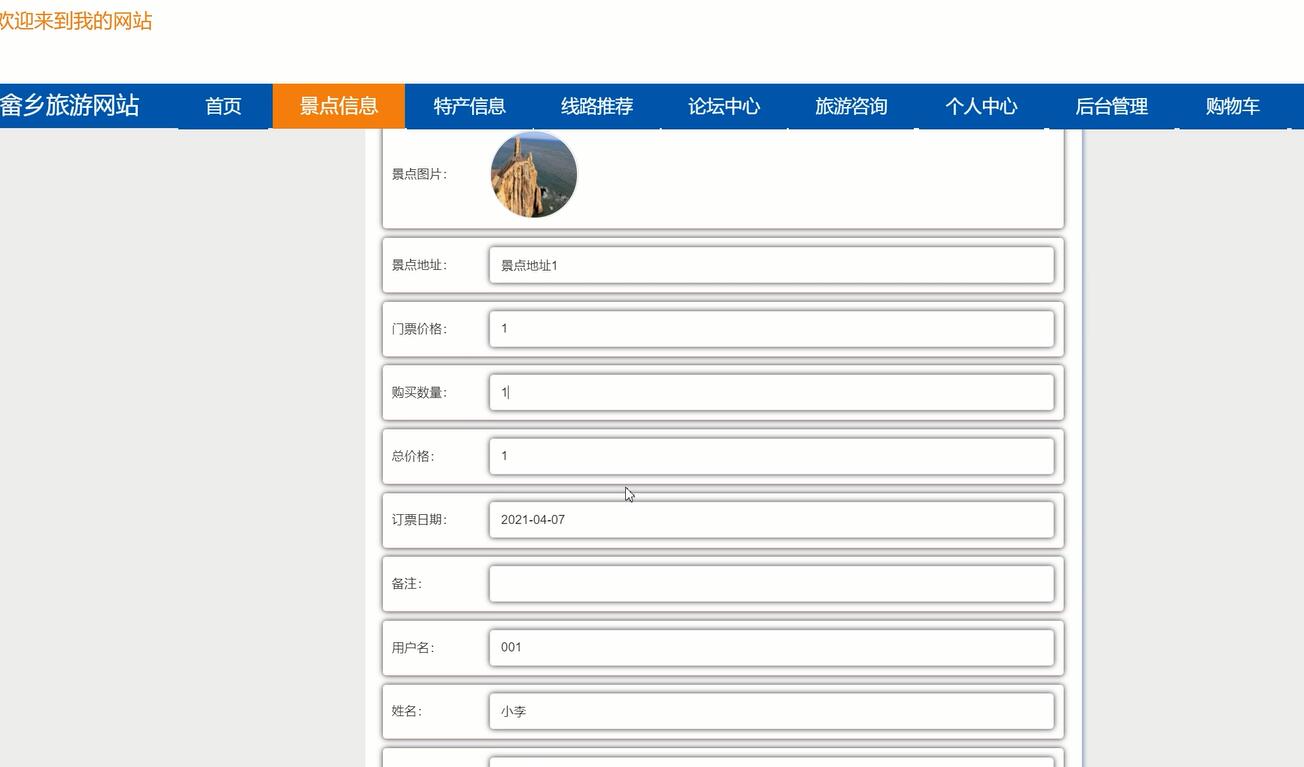
Task: Click the 总价格 input field
Action: pos(771,456)
